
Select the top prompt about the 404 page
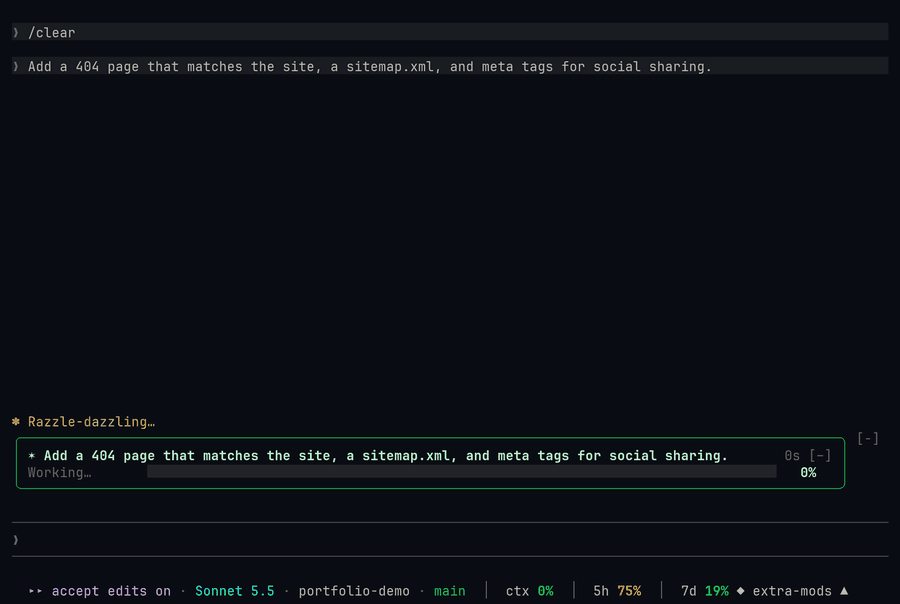click(450, 66)
